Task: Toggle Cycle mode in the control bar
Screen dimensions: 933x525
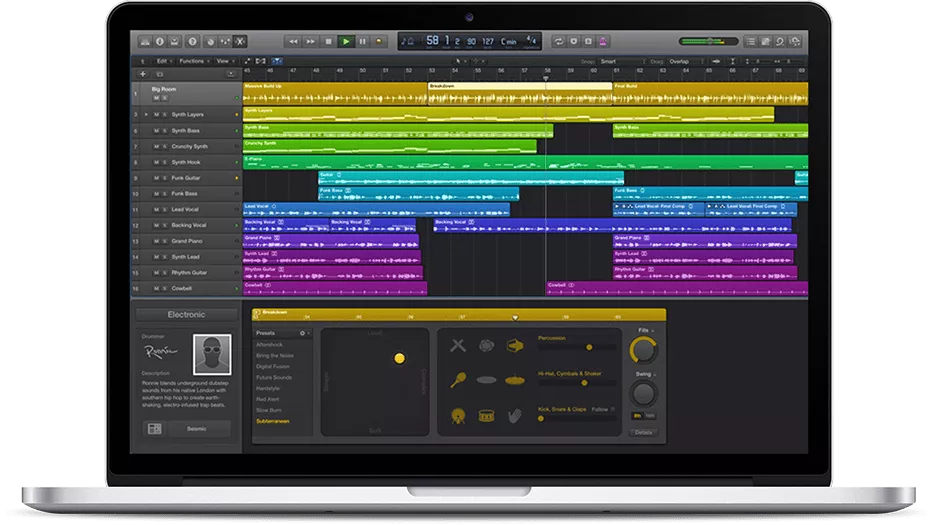Action: (x=559, y=42)
